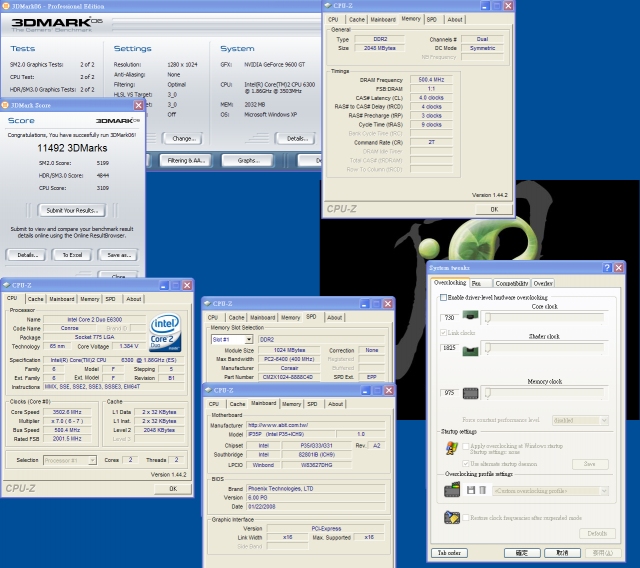Click the Shader clock chip icon
This screenshot has height=568, width=640.
coord(470,351)
